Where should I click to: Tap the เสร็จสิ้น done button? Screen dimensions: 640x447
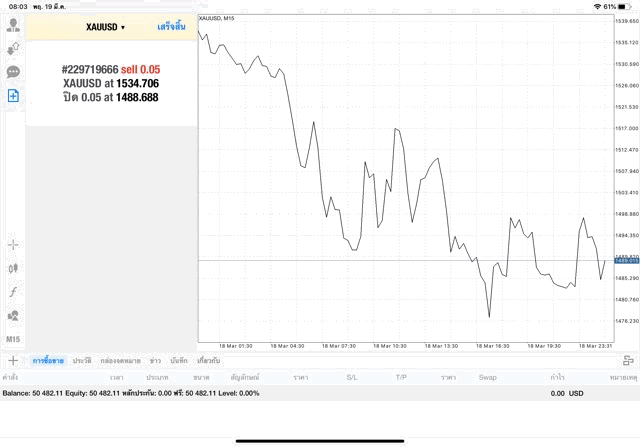pyautogui.click(x=171, y=27)
